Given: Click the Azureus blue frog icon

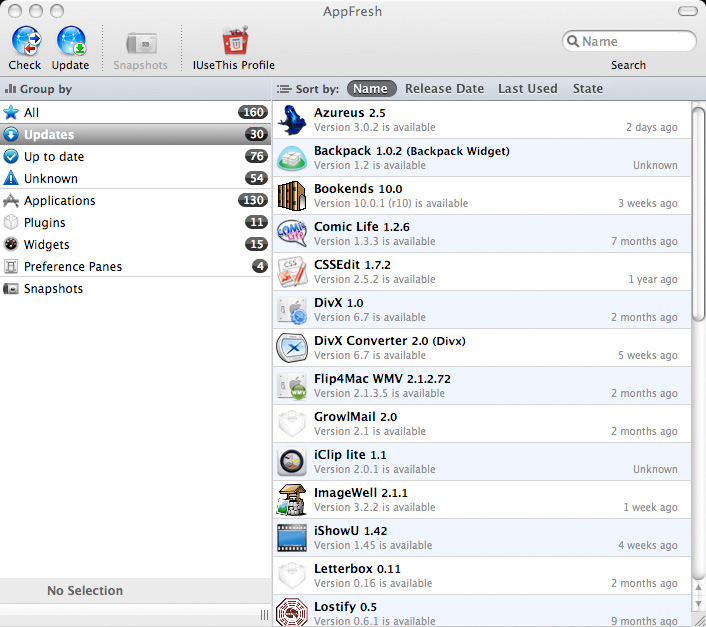Looking at the screenshot, I should [292, 120].
